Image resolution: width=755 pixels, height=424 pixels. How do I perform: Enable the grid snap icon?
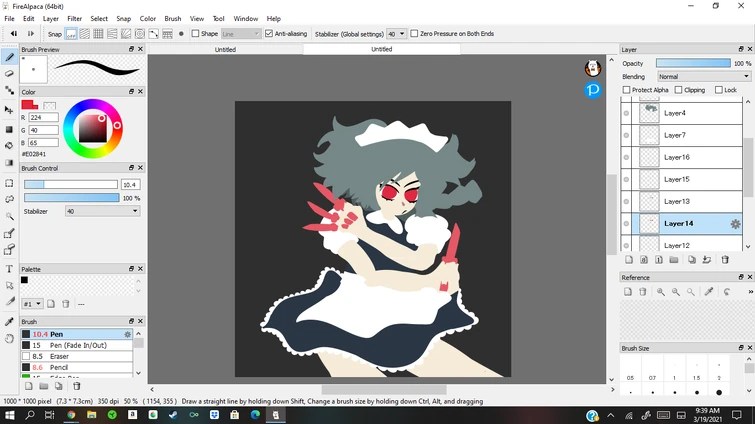(x=98, y=34)
